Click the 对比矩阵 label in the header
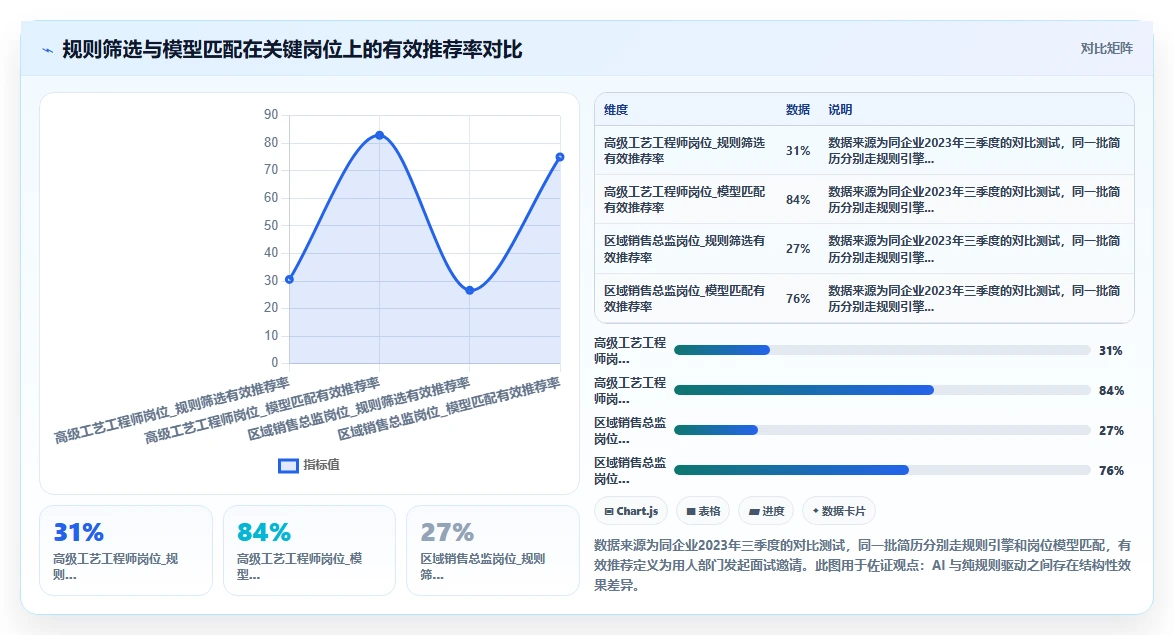The image size is (1174, 635). pos(1106,49)
